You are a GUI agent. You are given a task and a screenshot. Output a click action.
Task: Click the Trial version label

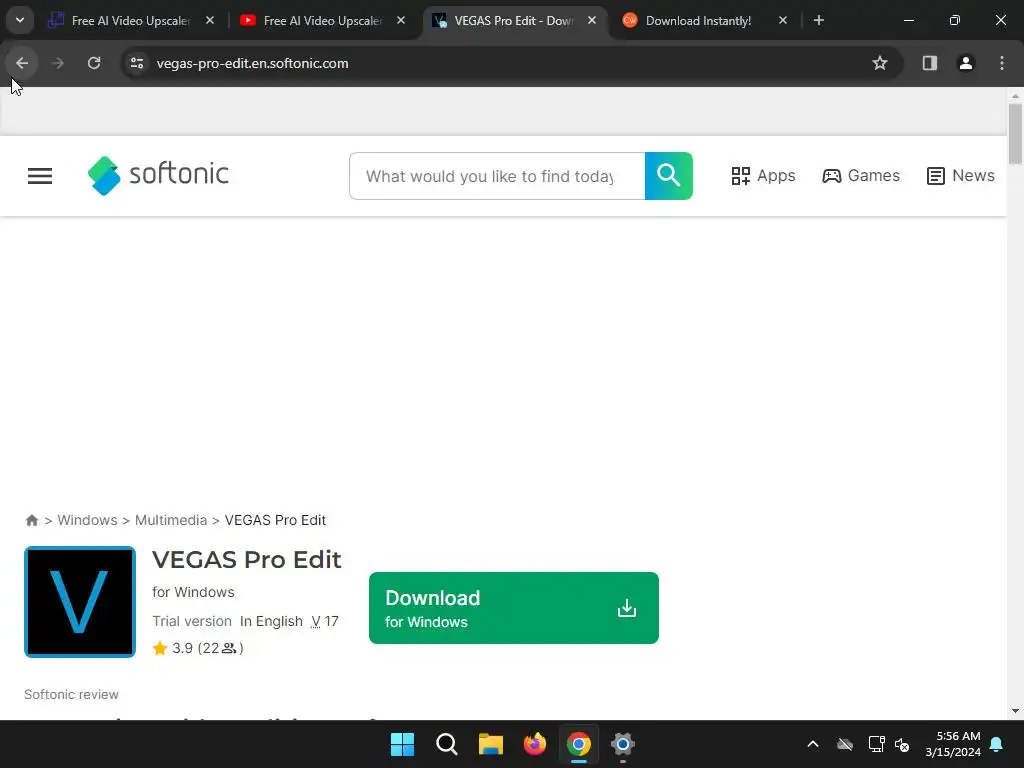192,622
